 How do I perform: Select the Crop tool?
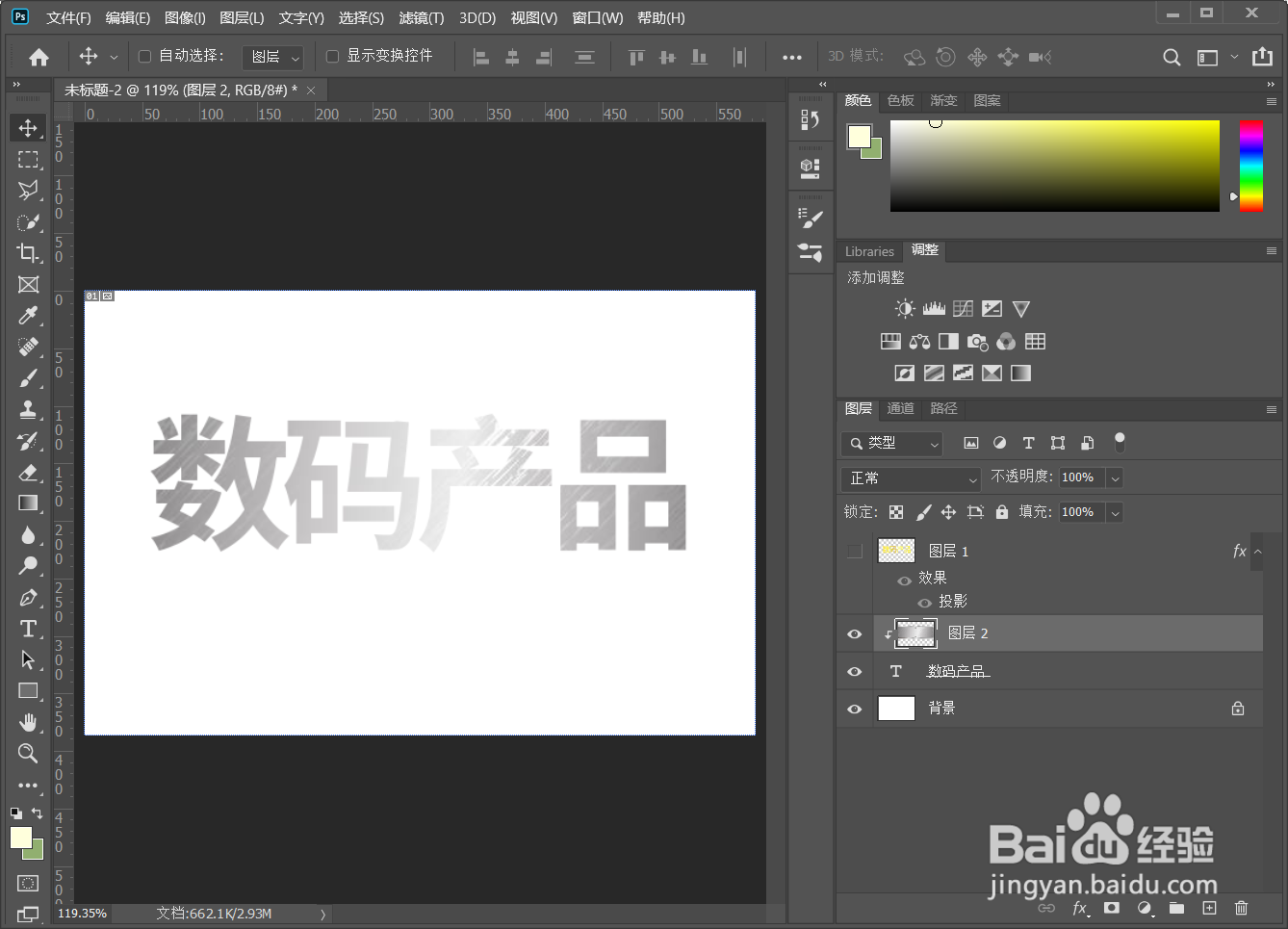point(28,252)
